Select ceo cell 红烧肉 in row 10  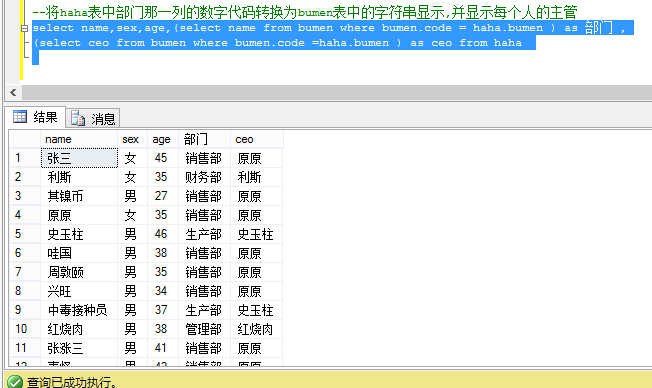(257, 329)
